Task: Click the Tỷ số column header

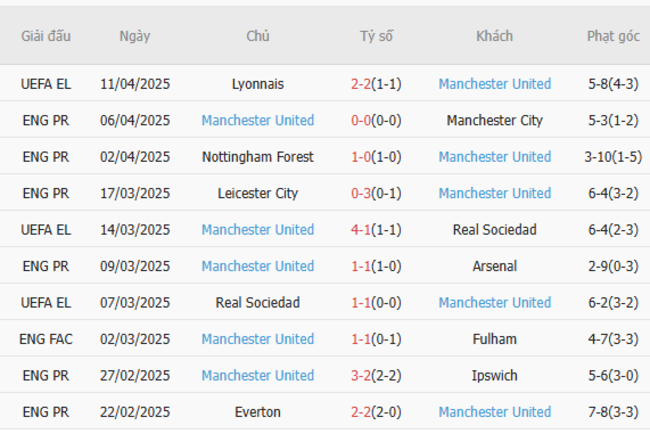Action: coord(376,36)
